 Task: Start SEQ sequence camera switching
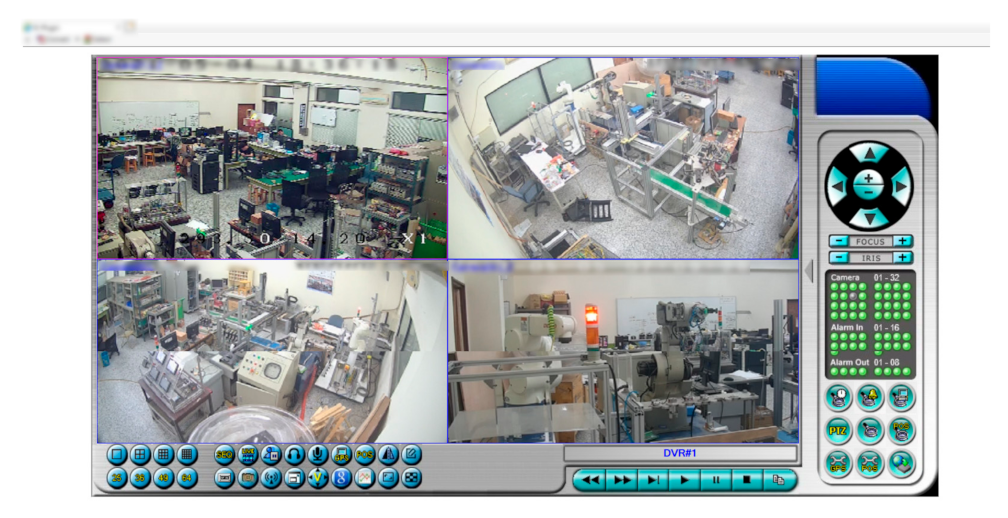[224, 454]
